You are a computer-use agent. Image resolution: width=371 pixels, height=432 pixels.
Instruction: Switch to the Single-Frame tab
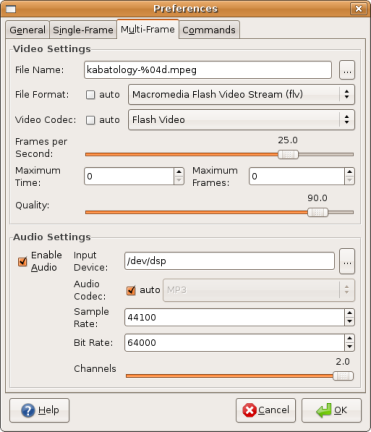tap(83, 30)
